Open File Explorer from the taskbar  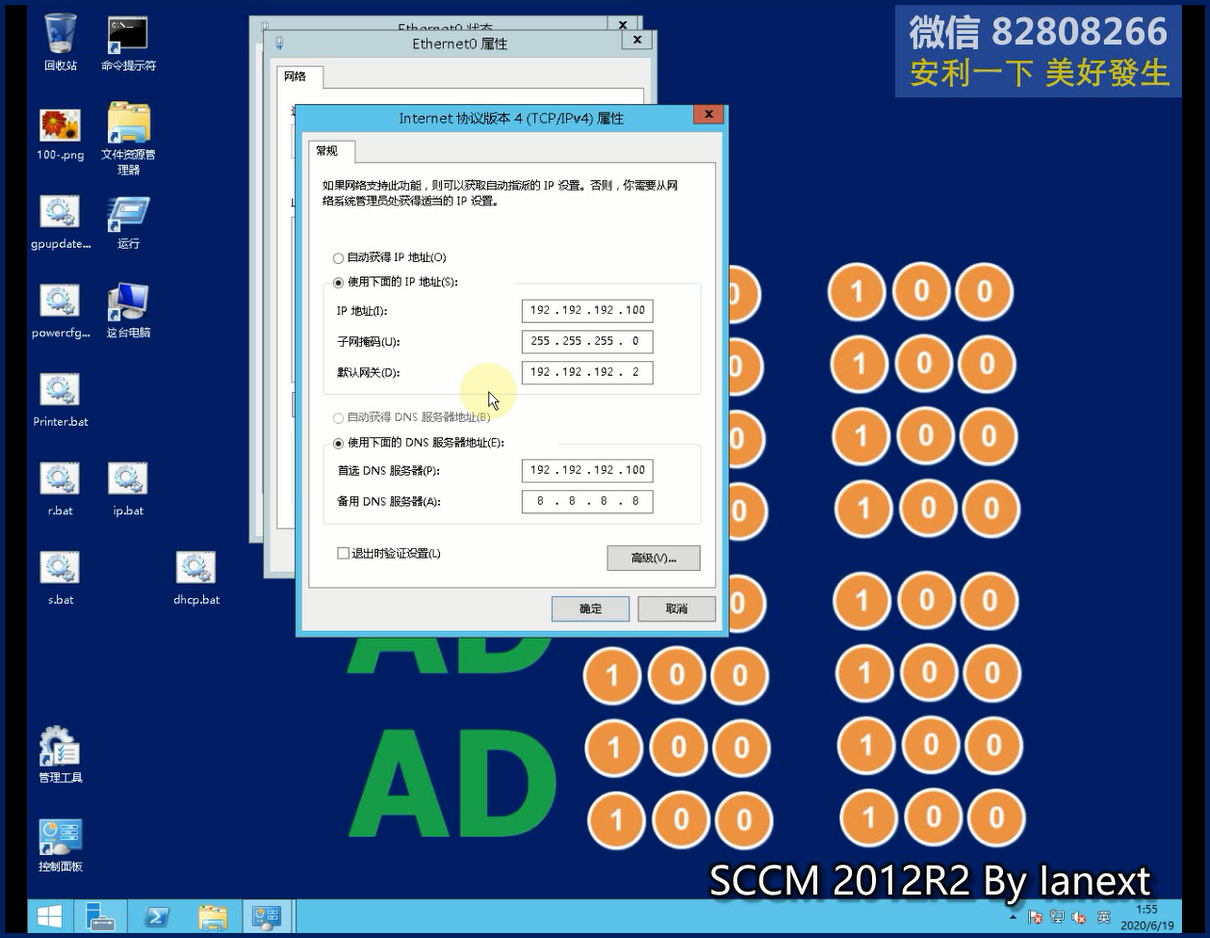pyautogui.click(x=212, y=916)
